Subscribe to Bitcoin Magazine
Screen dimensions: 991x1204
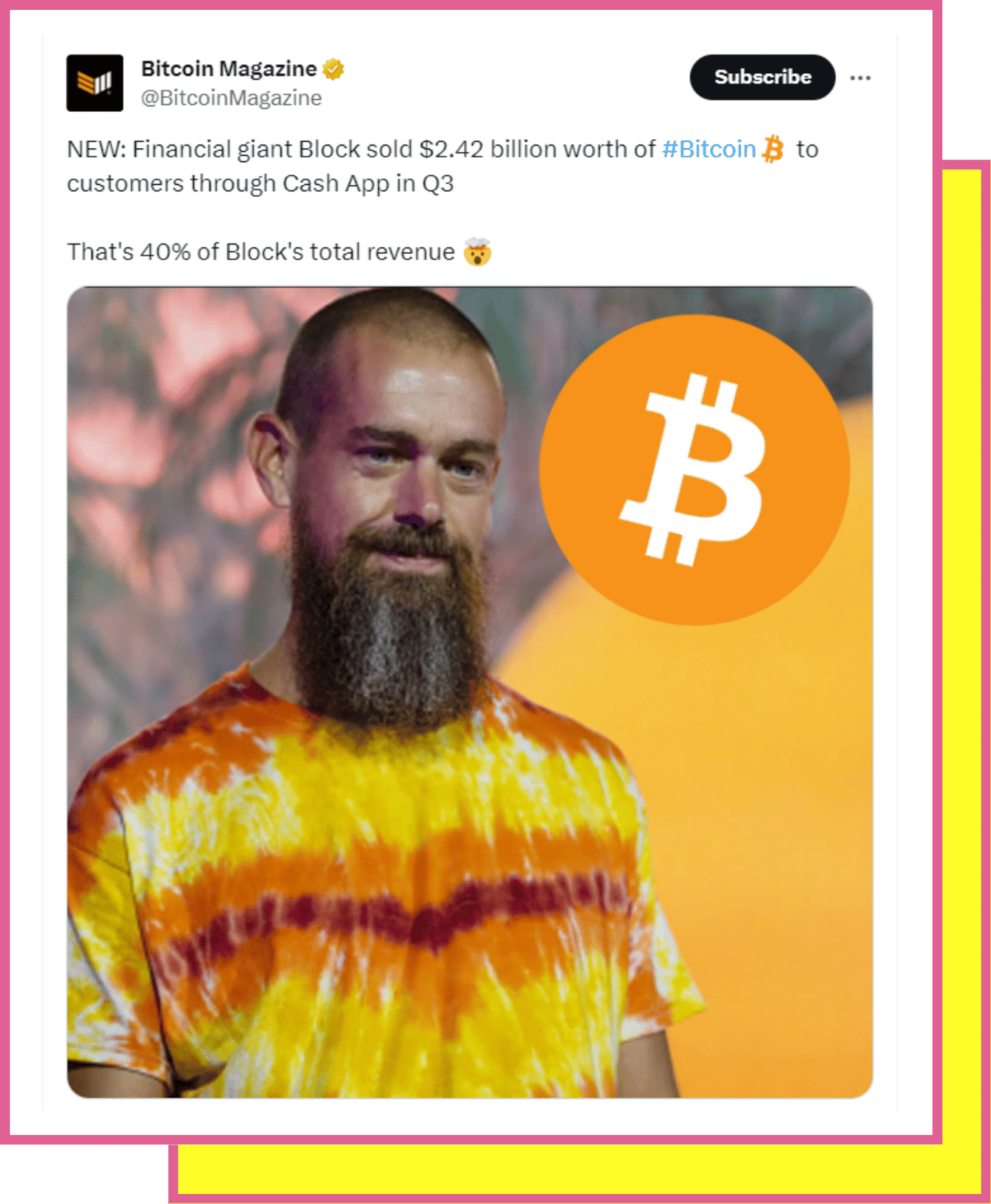point(762,77)
